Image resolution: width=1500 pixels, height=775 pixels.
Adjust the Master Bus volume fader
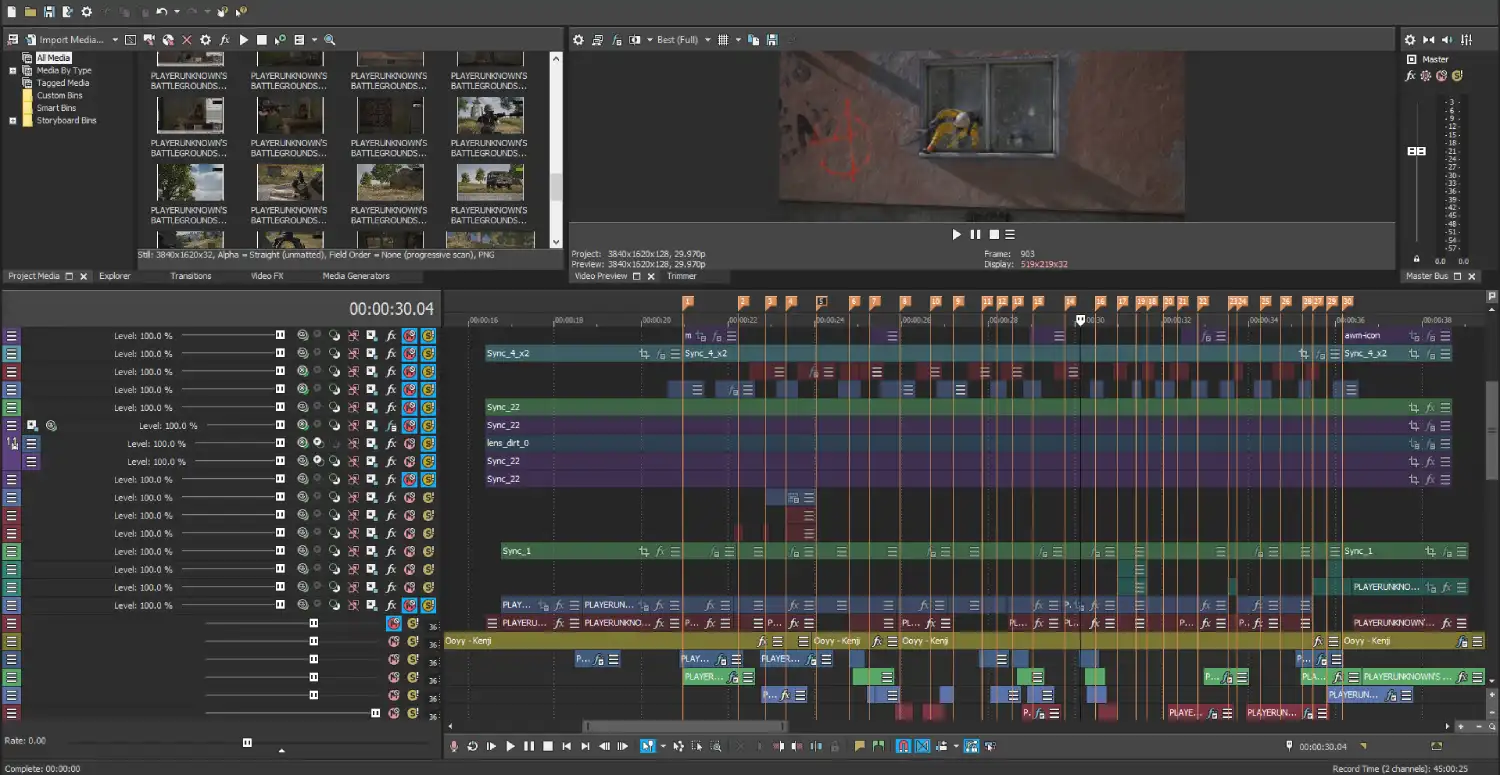(x=1416, y=151)
